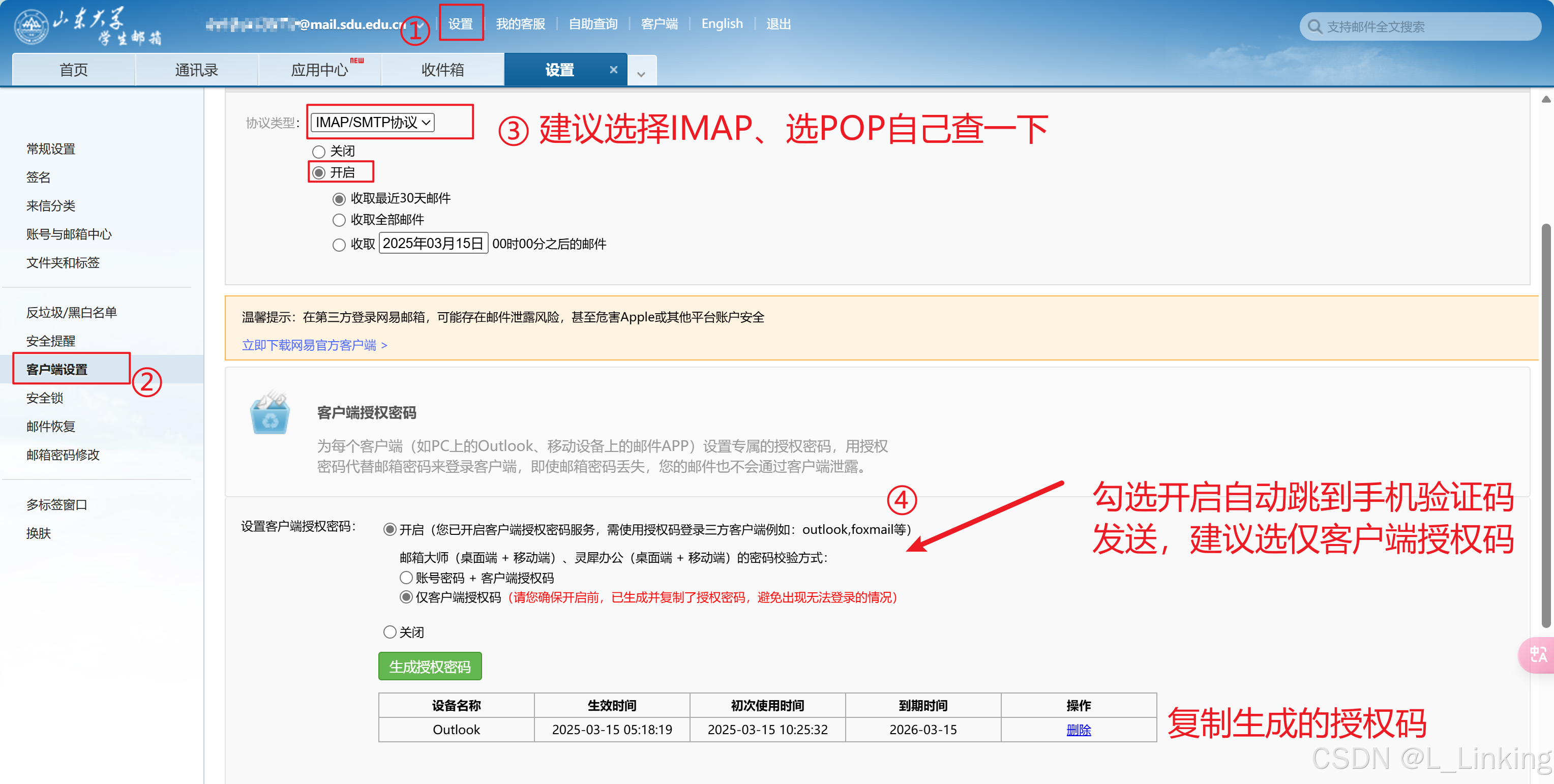Click 删除 link for Outlook device

pyautogui.click(x=1078, y=730)
